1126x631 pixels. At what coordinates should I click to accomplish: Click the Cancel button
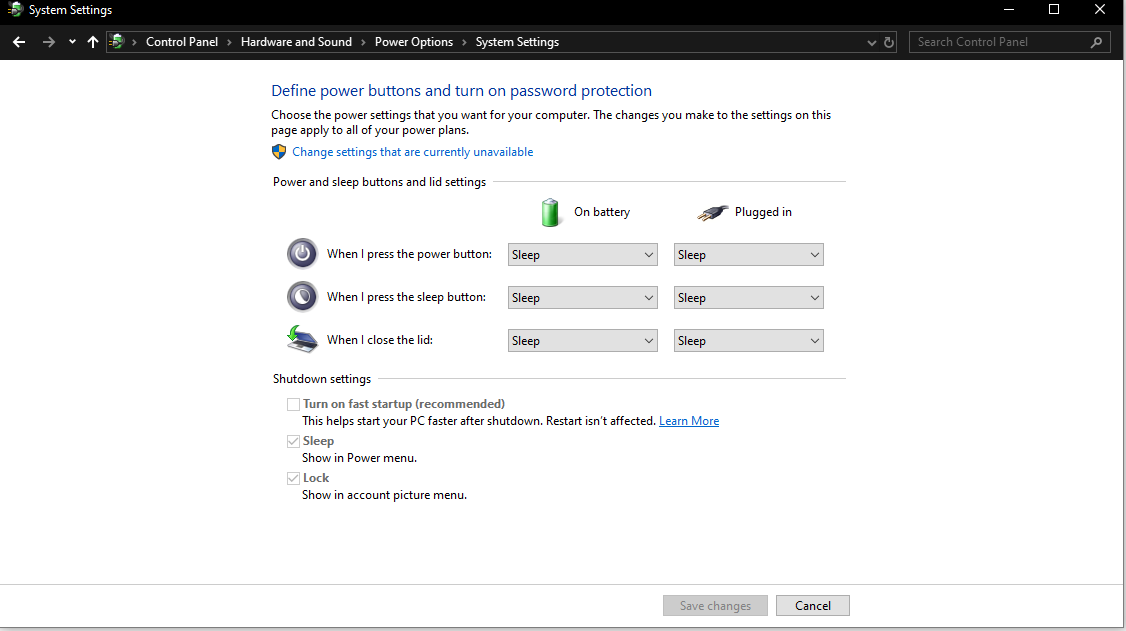[813, 606]
